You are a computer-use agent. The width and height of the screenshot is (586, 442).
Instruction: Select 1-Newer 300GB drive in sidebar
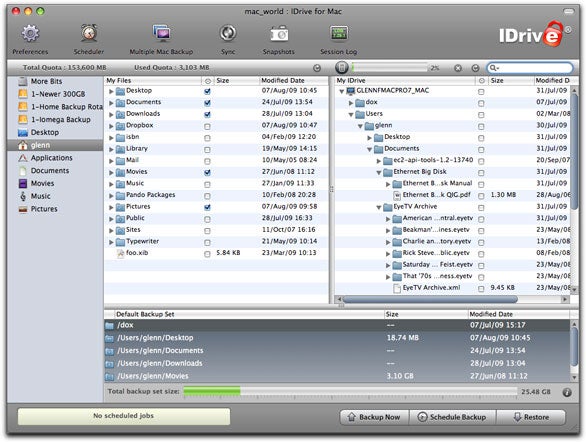(x=55, y=94)
